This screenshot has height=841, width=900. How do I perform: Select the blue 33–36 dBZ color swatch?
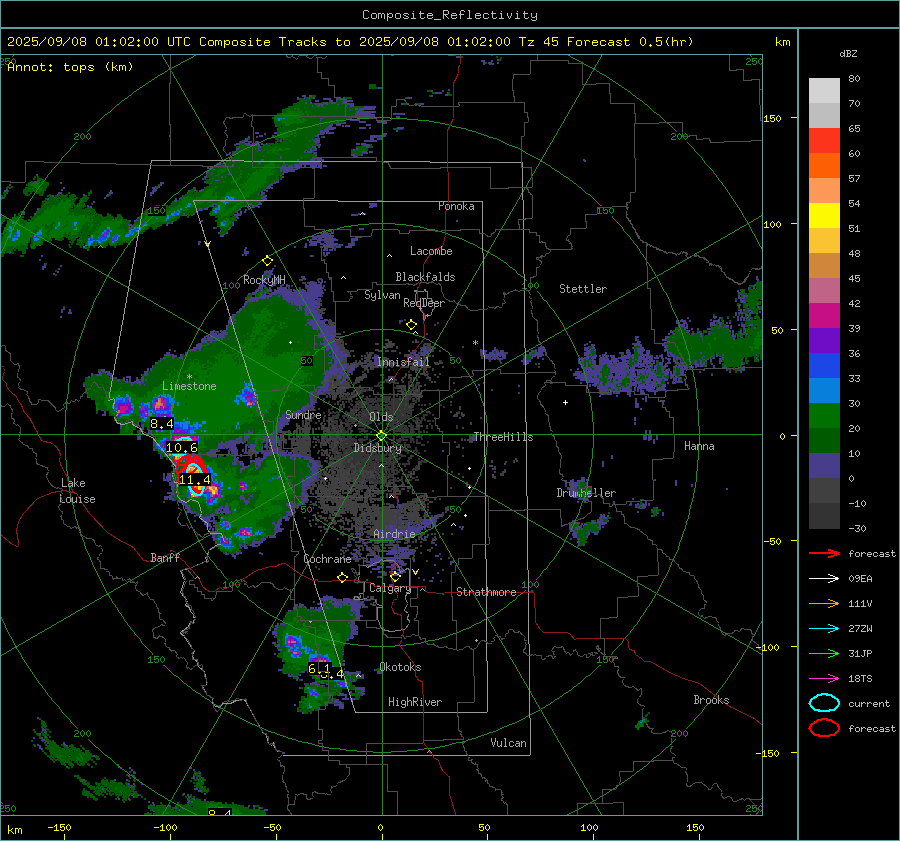click(824, 366)
